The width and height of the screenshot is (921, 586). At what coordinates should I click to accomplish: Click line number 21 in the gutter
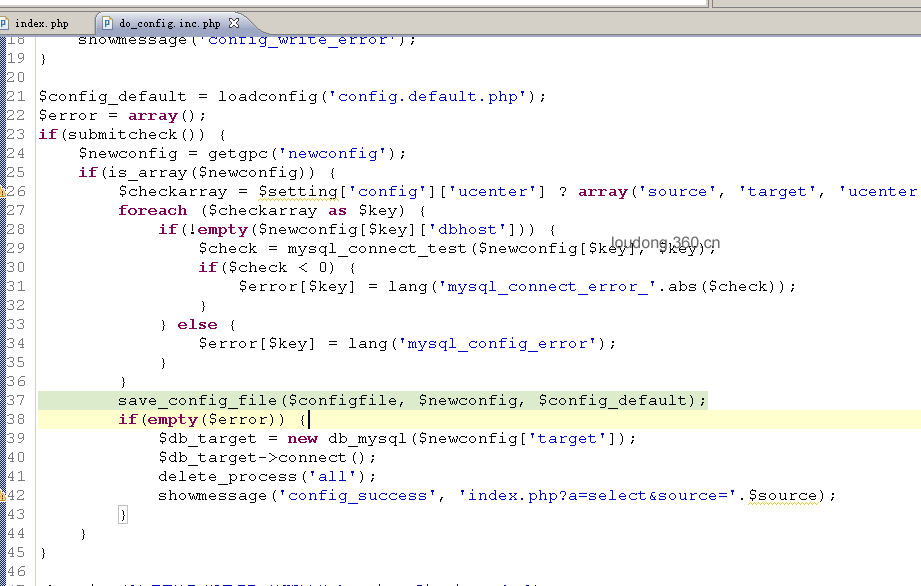[x=16, y=96]
